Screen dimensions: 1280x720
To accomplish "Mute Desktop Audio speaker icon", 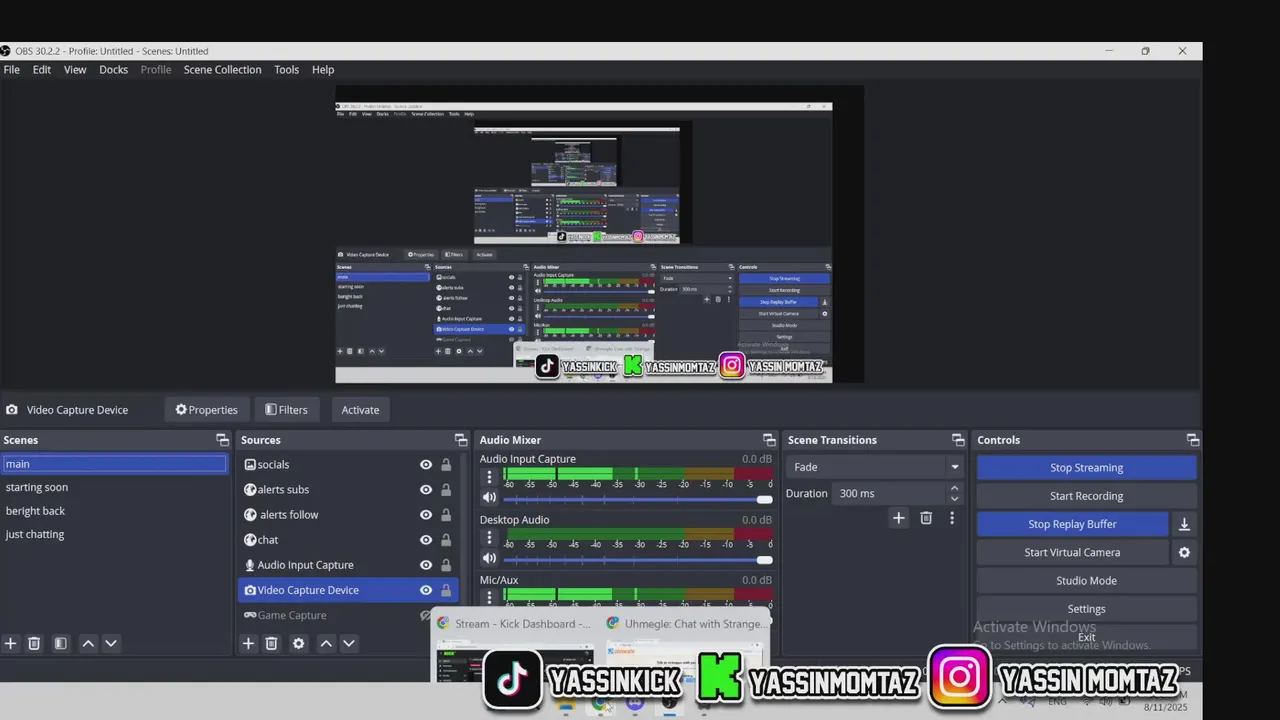I will (489, 559).
